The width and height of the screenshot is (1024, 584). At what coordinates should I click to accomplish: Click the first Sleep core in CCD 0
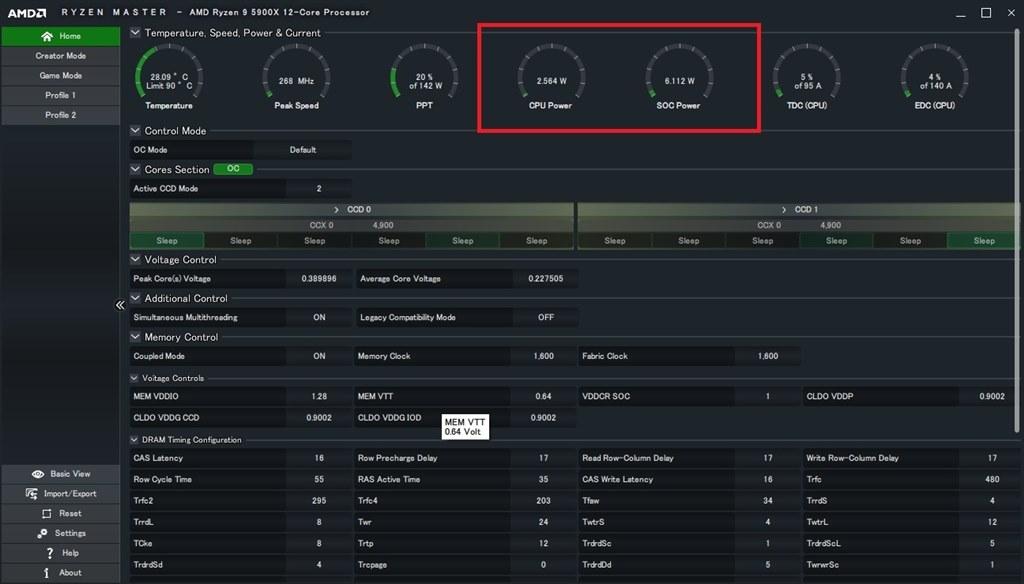click(x=167, y=241)
